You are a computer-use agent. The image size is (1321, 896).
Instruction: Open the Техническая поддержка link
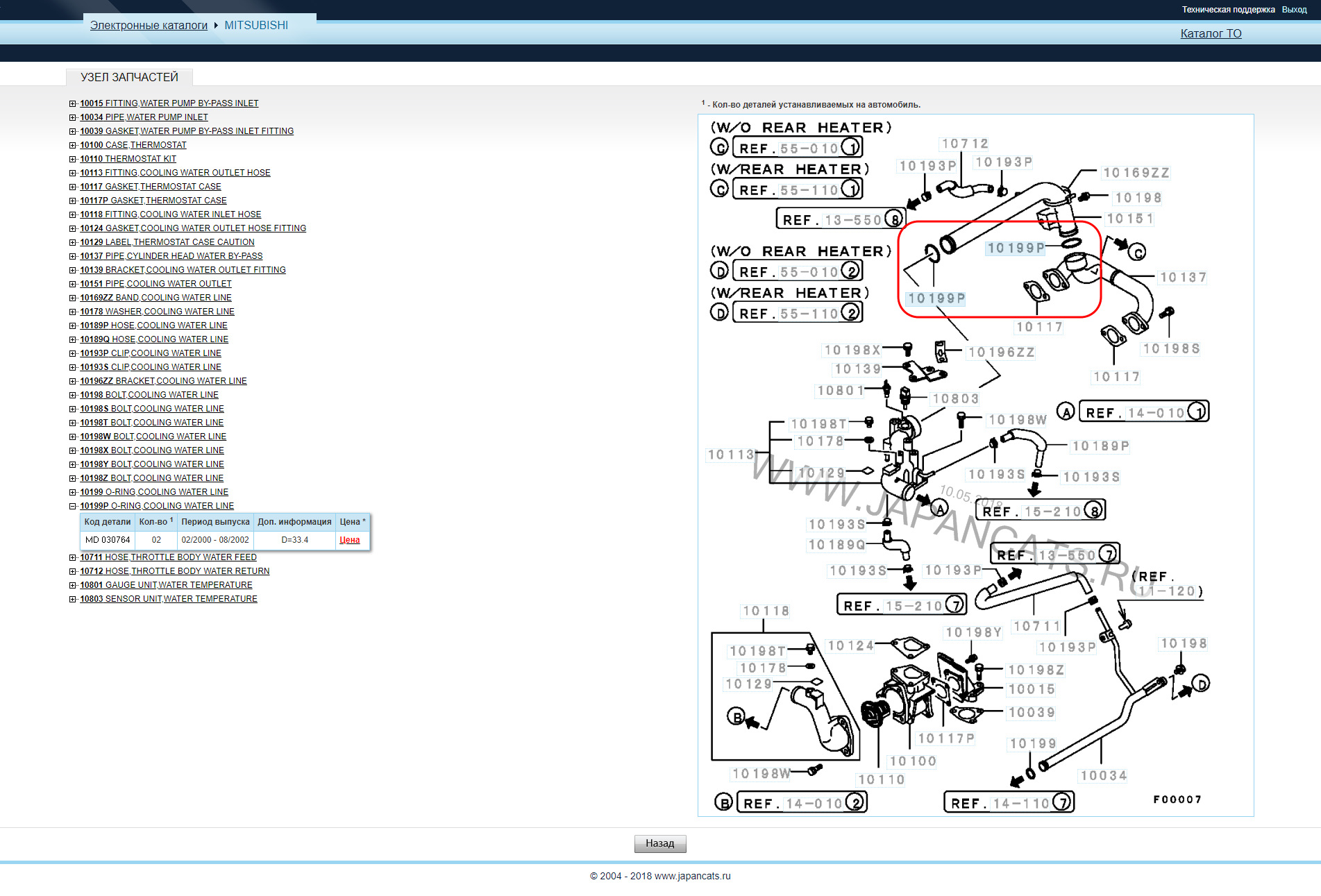pos(1228,10)
